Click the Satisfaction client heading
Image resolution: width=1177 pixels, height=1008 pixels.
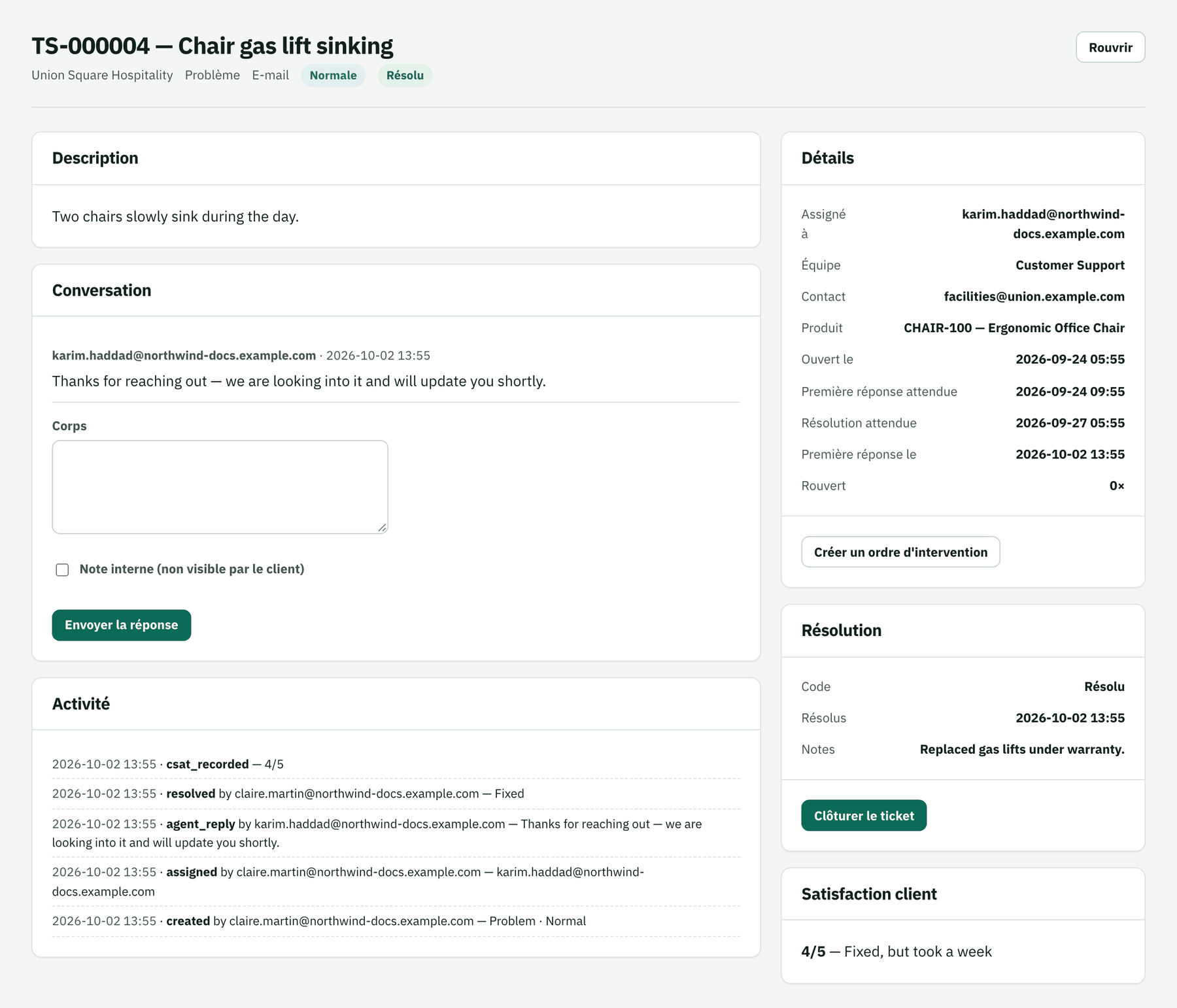pyautogui.click(x=869, y=894)
